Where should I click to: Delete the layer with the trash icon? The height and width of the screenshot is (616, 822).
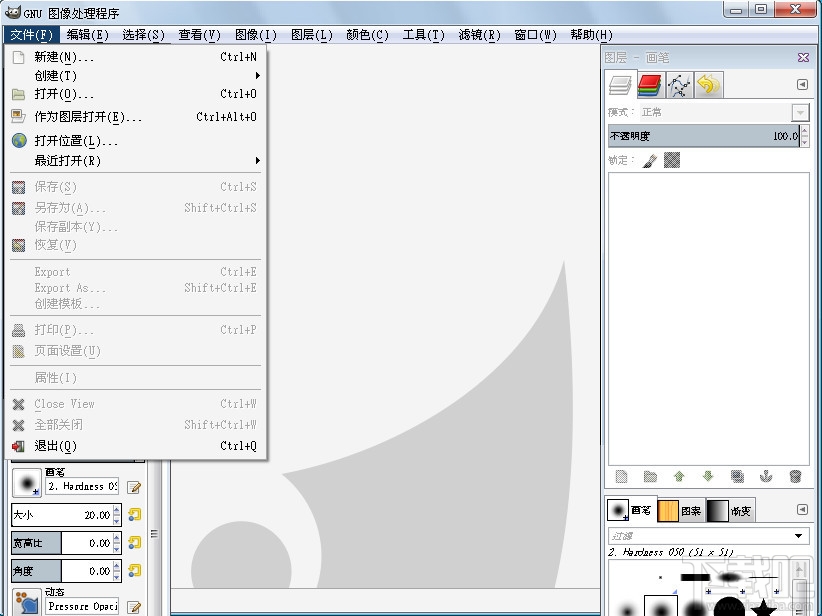[796, 476]
